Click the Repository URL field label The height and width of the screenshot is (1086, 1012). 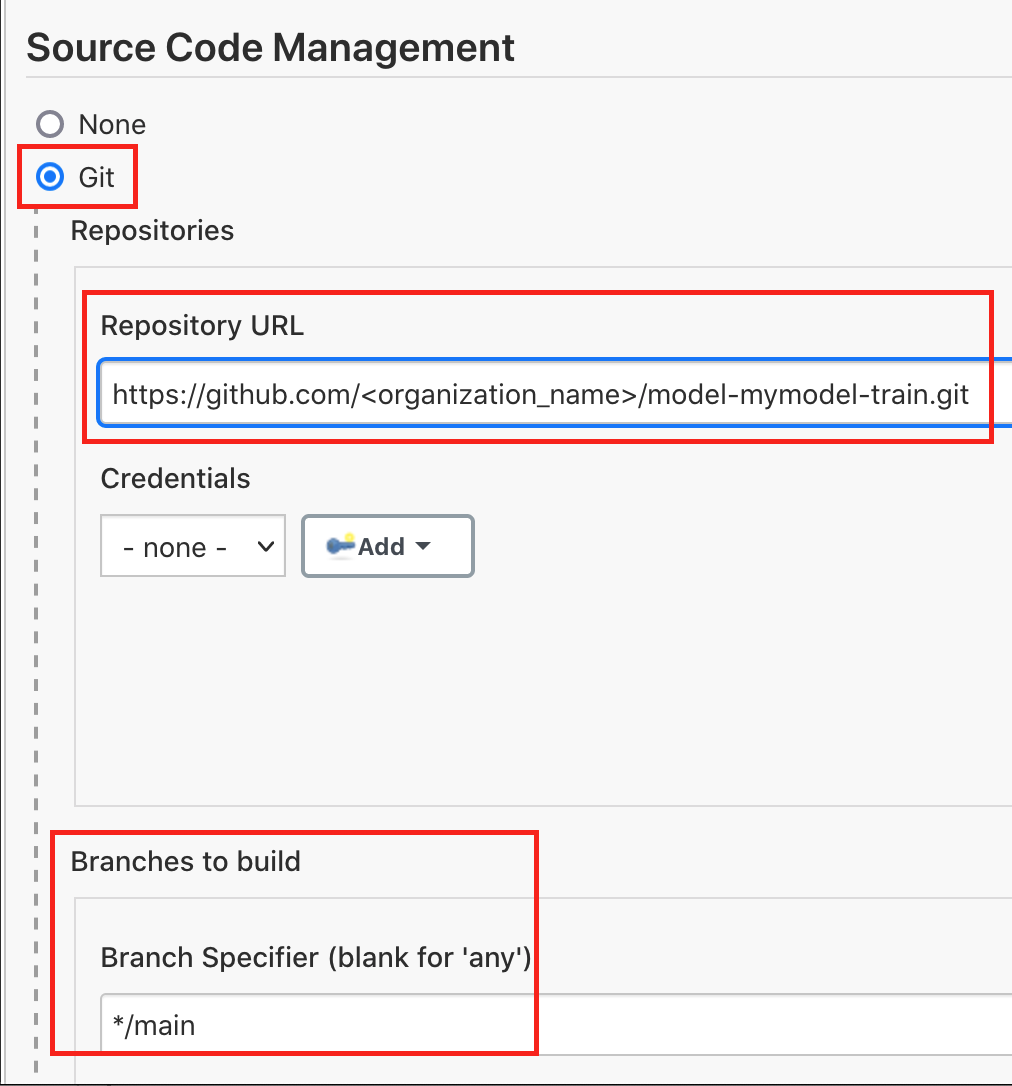point(202,326)
